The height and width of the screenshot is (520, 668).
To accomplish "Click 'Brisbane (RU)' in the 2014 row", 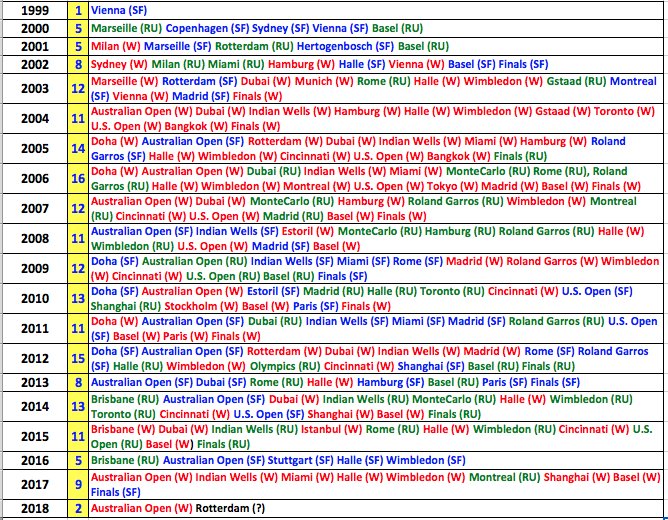I will [125, 399].
